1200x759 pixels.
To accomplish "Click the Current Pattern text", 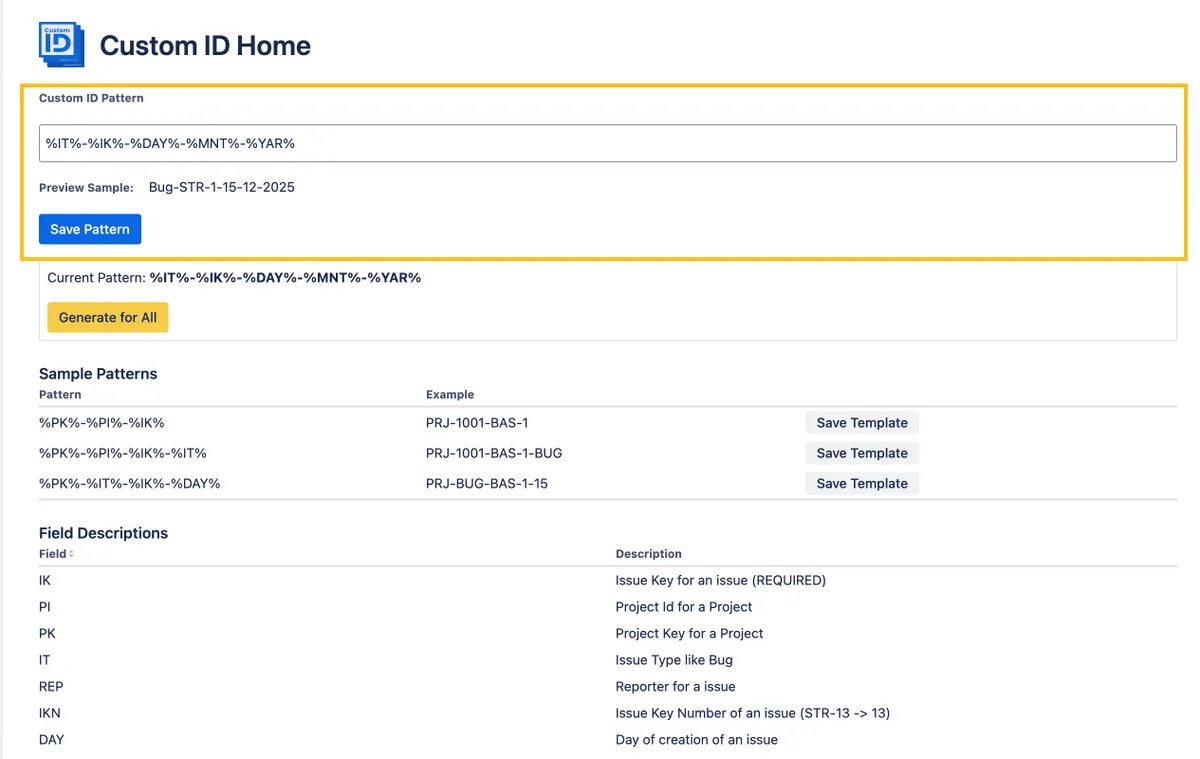I will [x=234, y=278].
